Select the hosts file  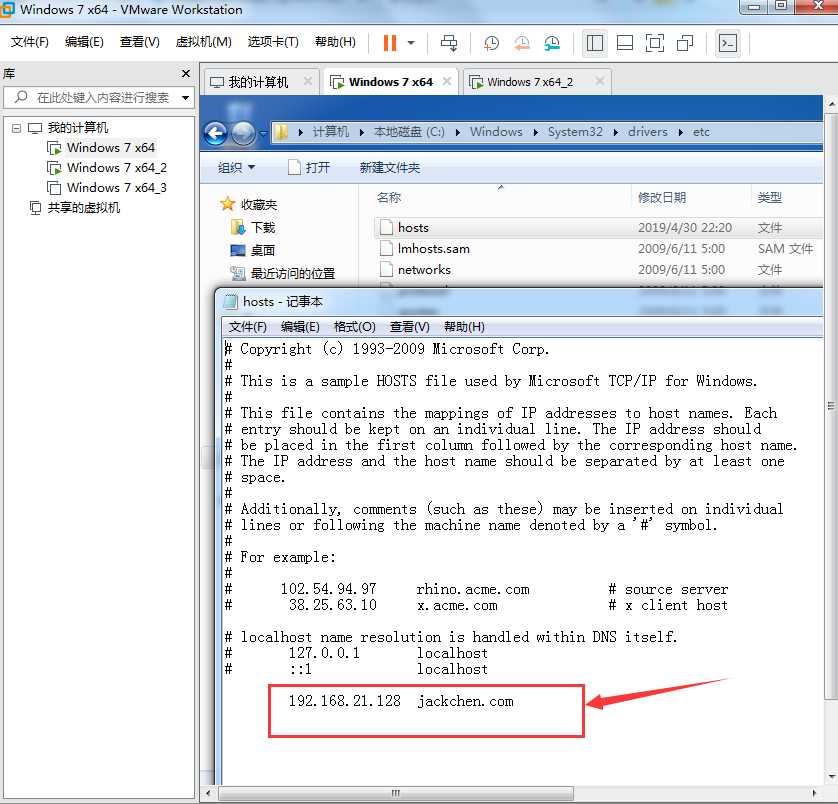598,228
